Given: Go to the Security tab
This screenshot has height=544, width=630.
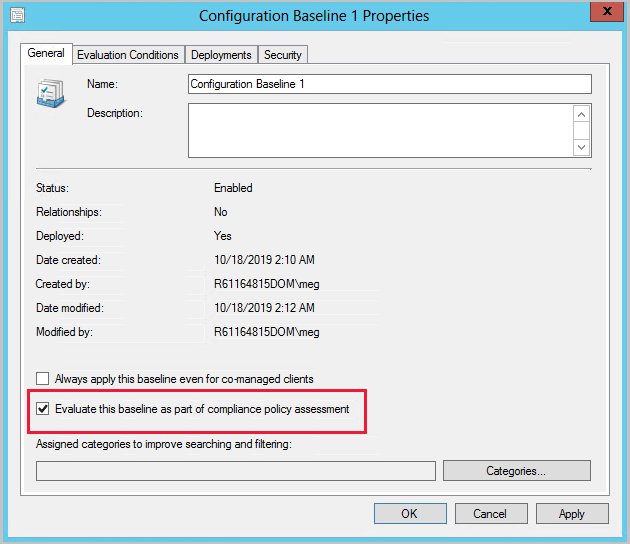Looking at the screenshot, I should (283, 55).
